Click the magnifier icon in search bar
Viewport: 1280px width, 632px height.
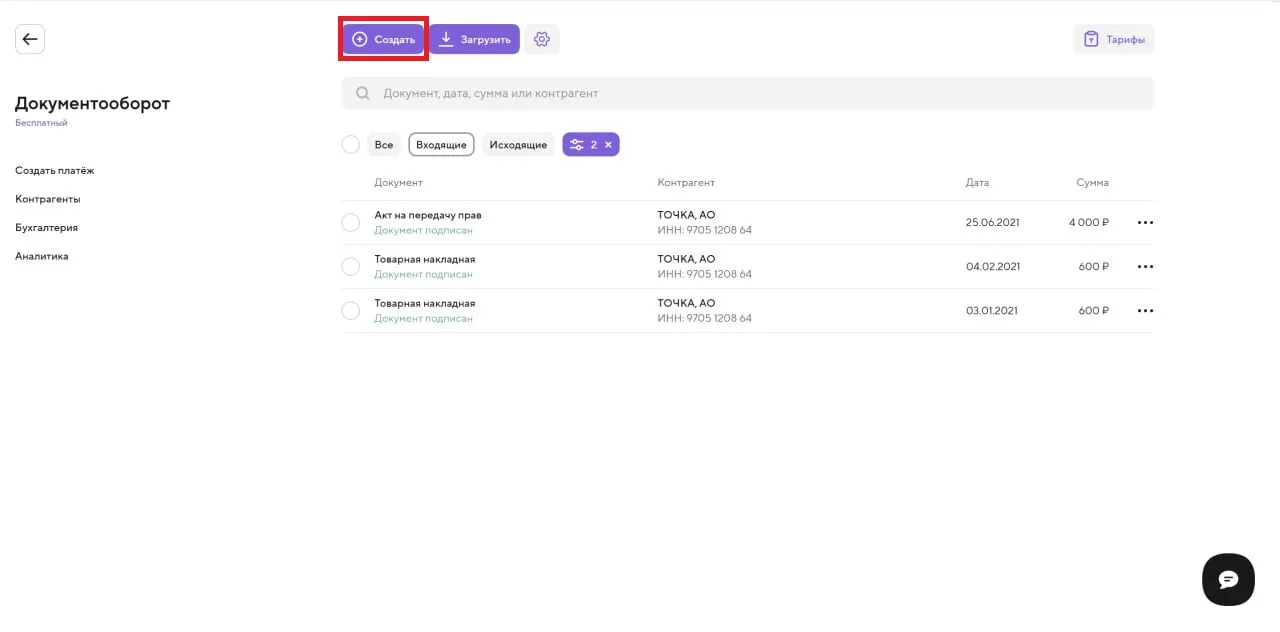click(x=362, y=93)
